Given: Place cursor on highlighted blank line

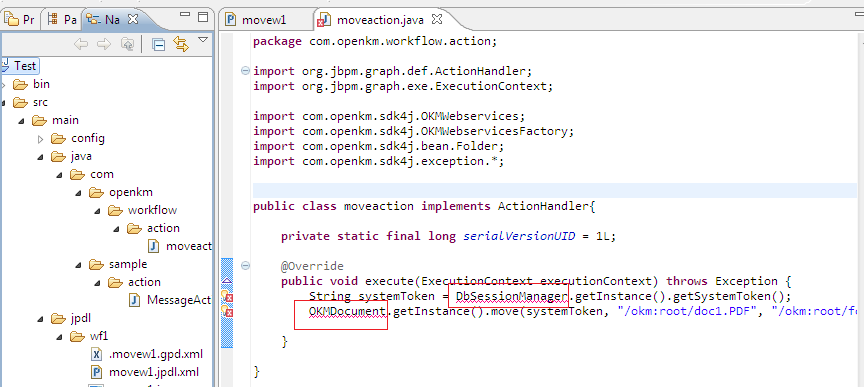Looking at the screenshot, I should point(555,191).
